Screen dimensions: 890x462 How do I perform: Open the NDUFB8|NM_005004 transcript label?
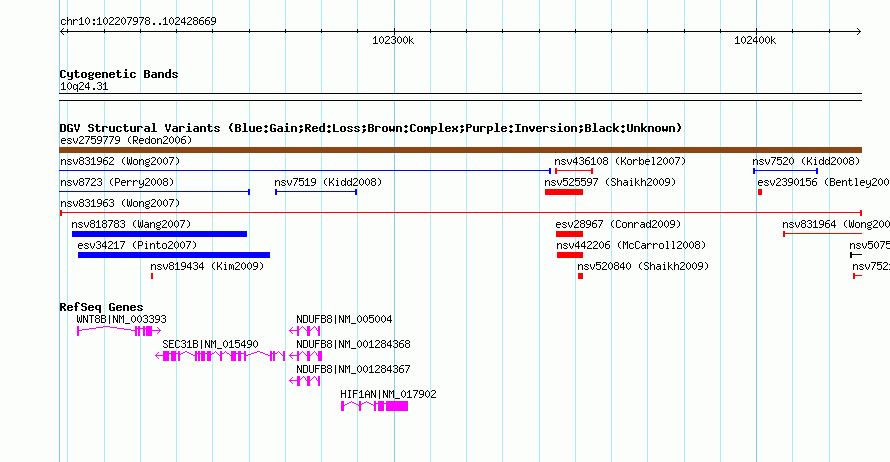[x=344, y=320]
